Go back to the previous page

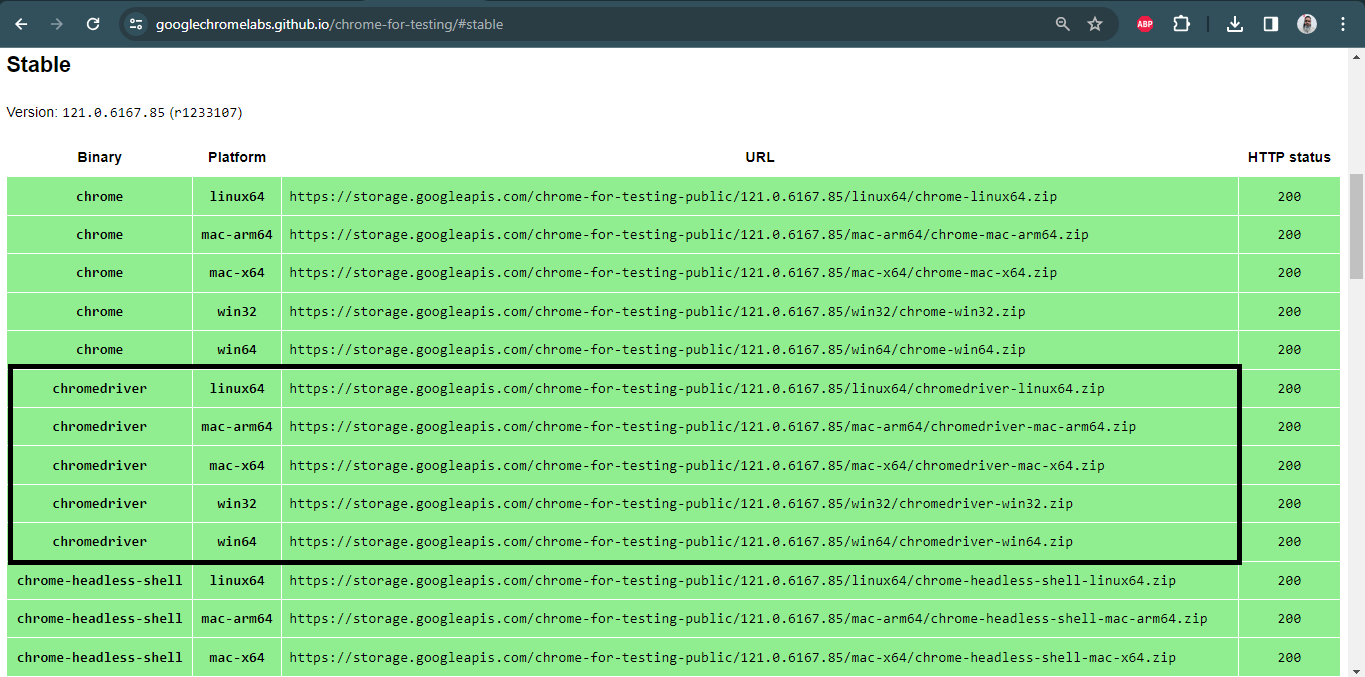21,24
